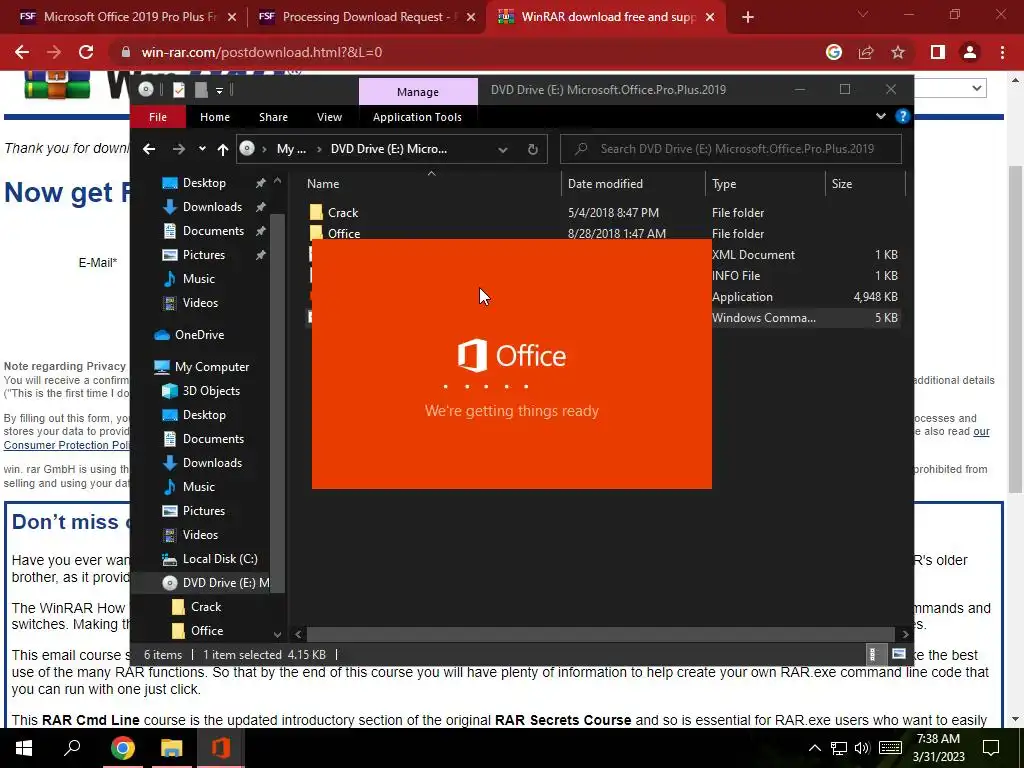Open Chrome from the taskbar

tap(122, 748)
